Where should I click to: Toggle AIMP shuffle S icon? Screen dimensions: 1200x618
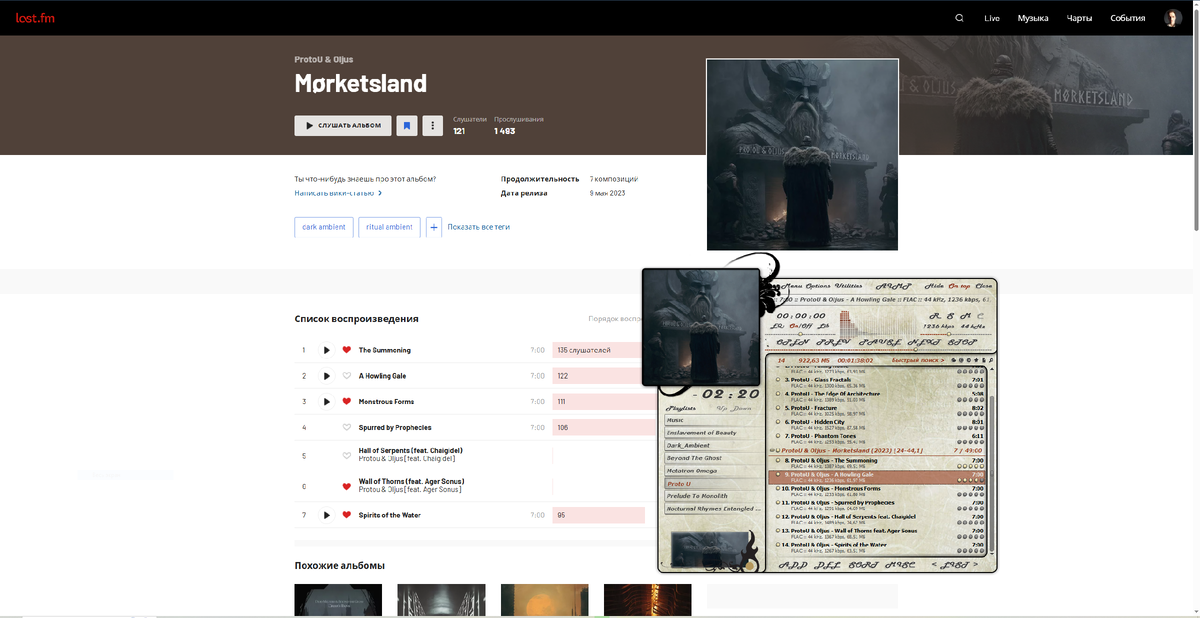950,316
